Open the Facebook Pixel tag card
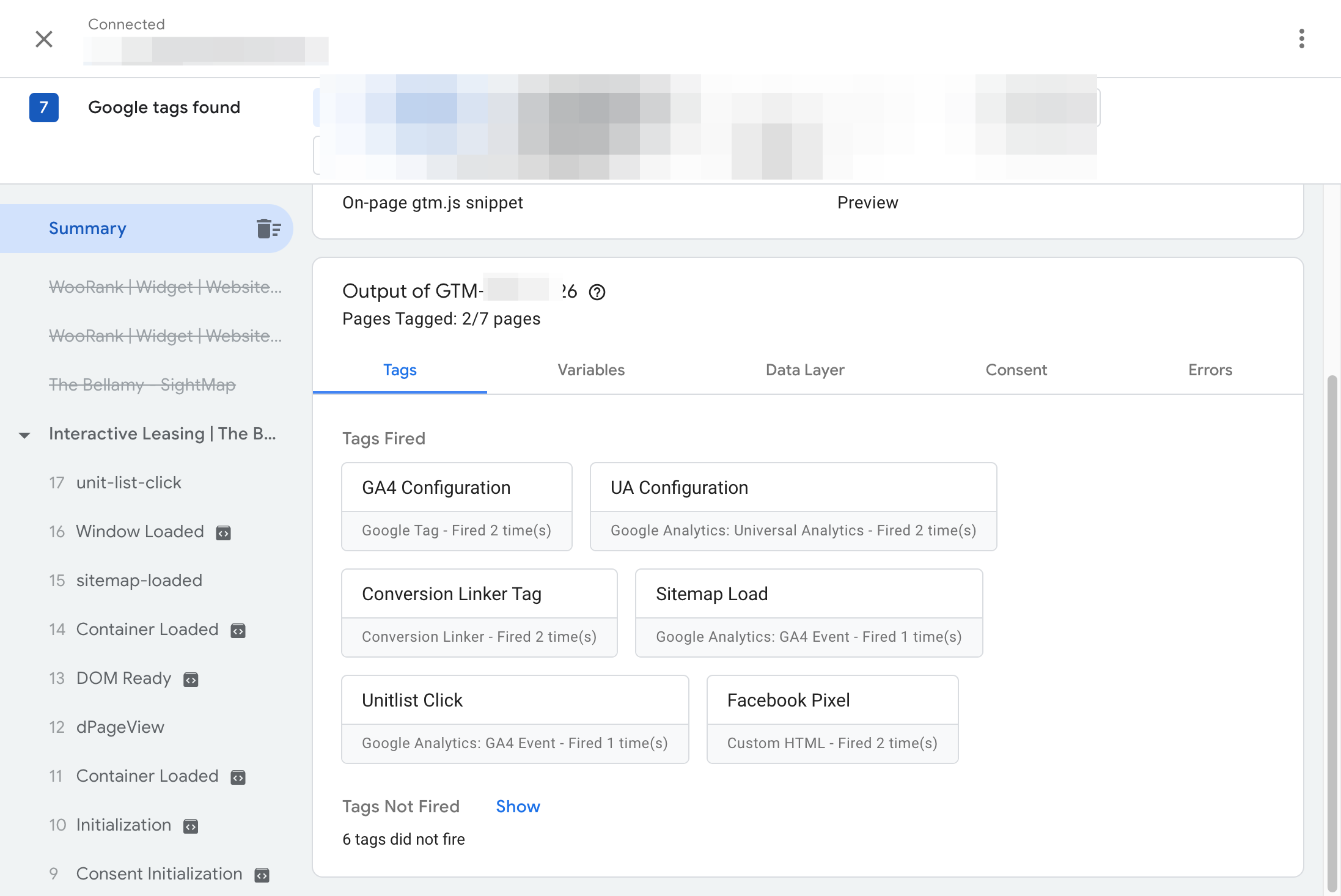Screen dimensions: 1341x896 point(832,719)
